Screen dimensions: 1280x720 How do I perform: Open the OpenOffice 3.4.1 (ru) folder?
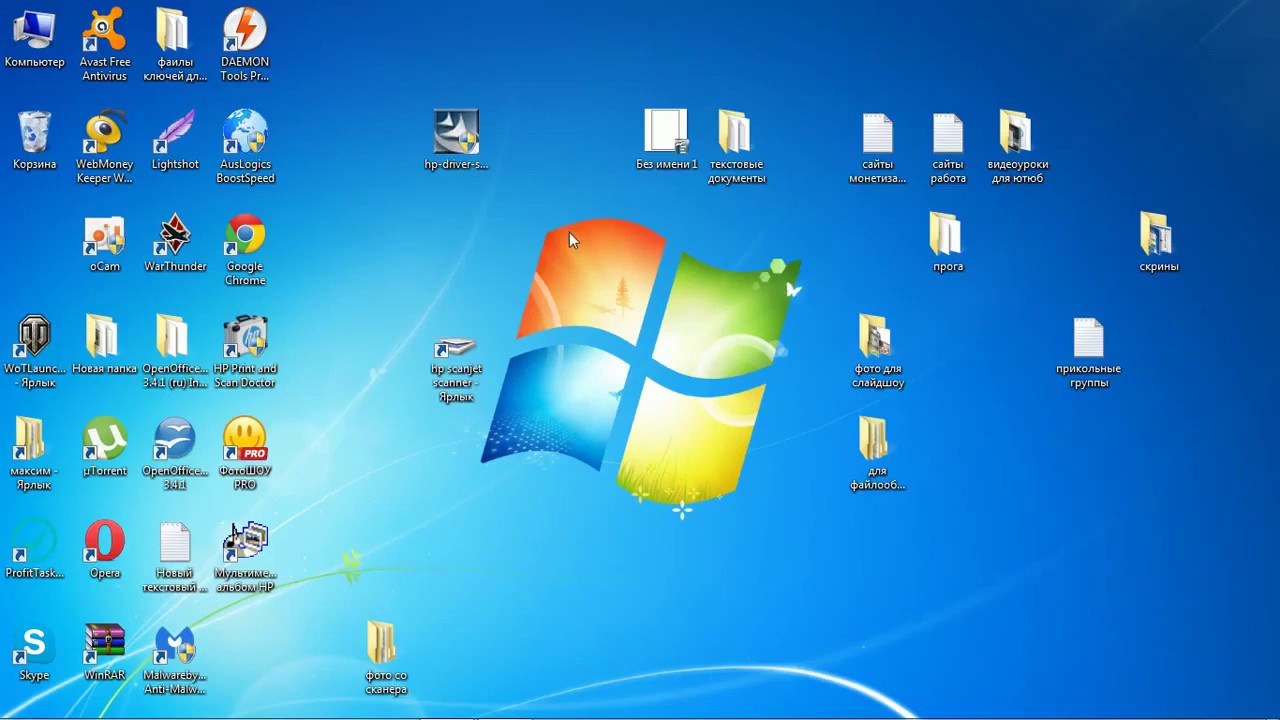point(175,353)
